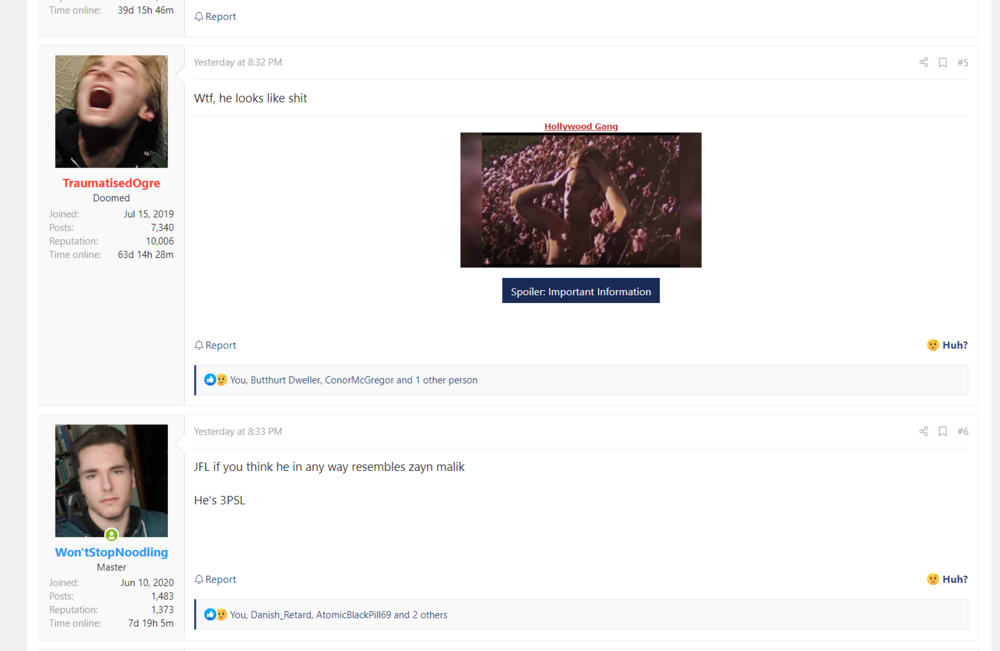Click the Huh emoji beside post #6's reactions
This screenshot has height=651, width=1000.
tap(933, 579)
